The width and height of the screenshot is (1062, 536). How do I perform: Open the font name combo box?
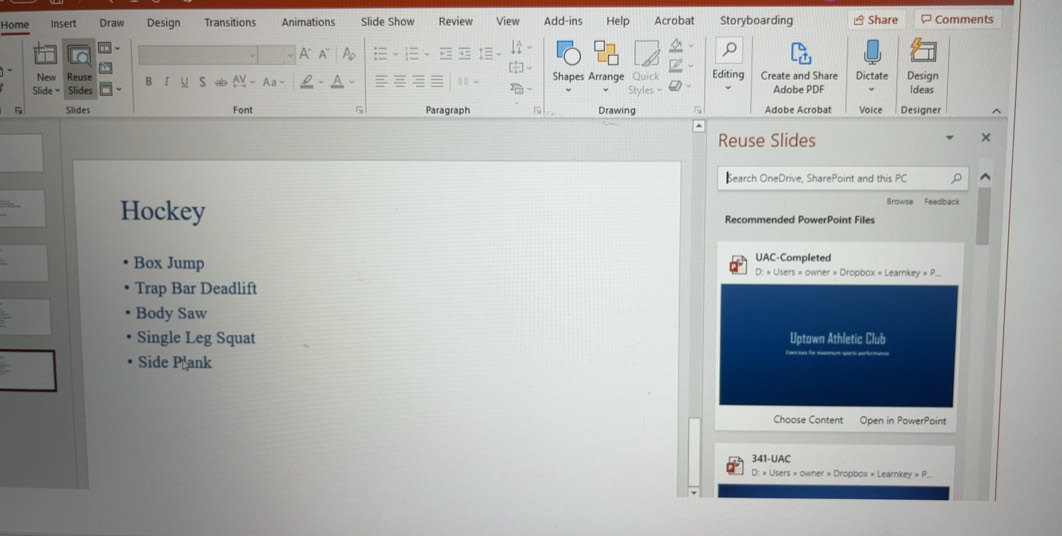tap(198, 55)
